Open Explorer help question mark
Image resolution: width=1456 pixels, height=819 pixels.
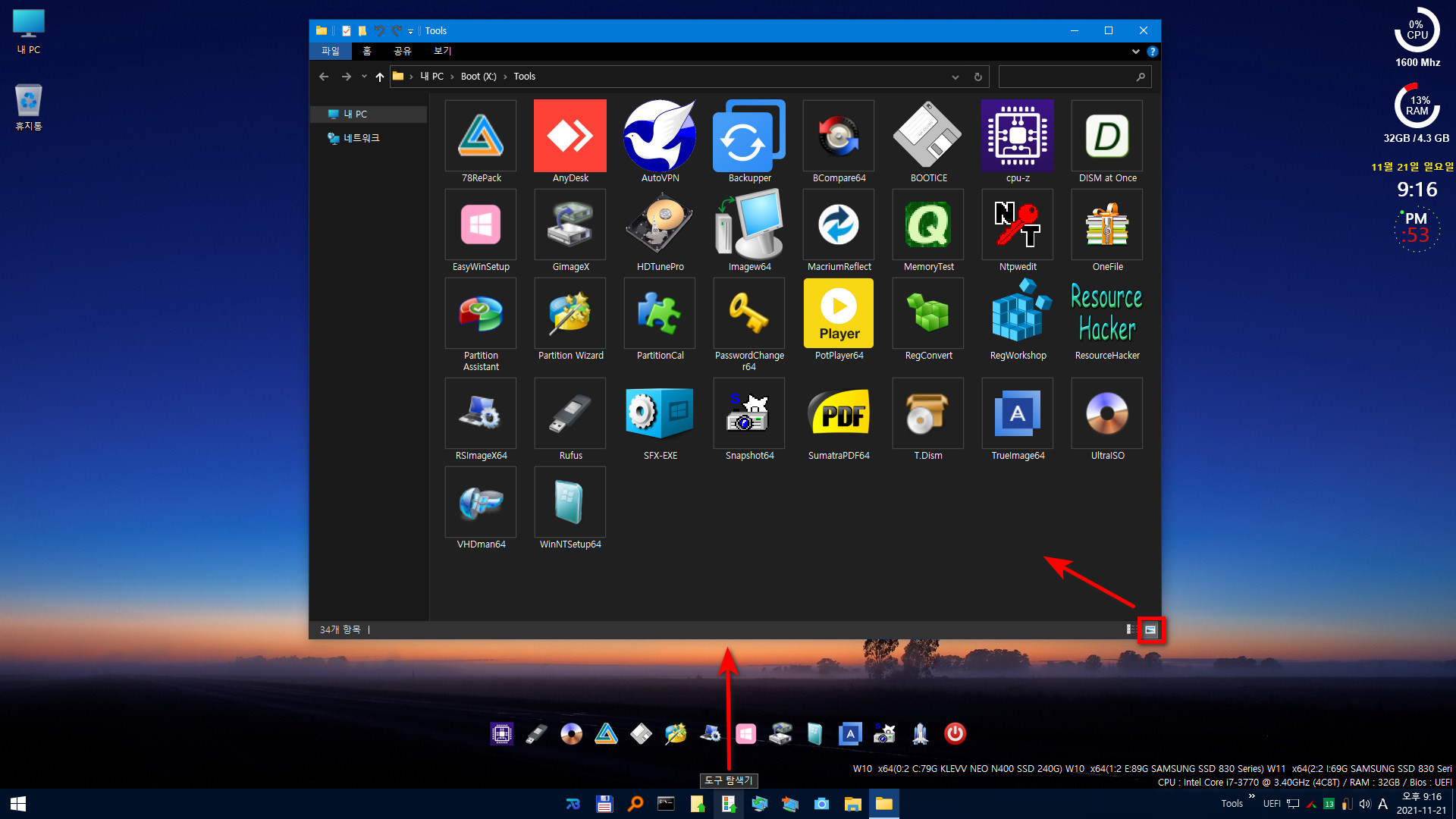pyautogui.click(x=1152, y=52)
